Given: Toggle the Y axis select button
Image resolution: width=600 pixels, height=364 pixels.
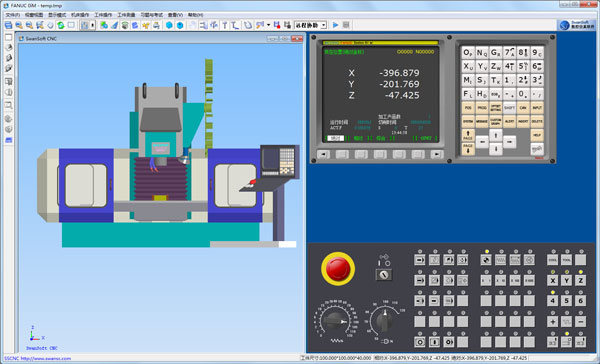Looking at the screenshot, I should coord(566,280).
